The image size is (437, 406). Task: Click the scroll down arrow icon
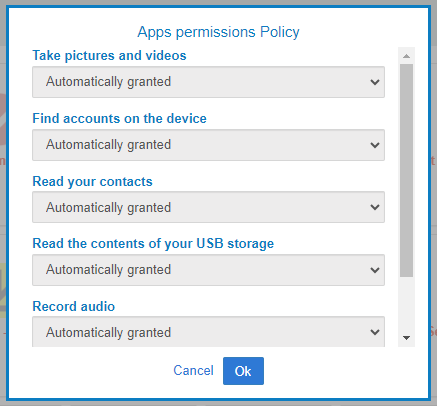pyautogui.click(x=406, y=338)
